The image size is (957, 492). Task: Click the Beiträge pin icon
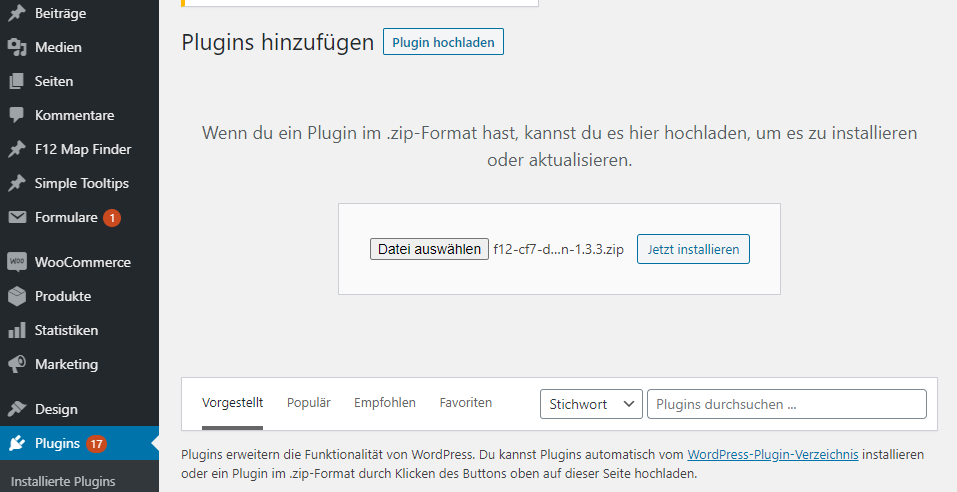(x=17, y=13)
